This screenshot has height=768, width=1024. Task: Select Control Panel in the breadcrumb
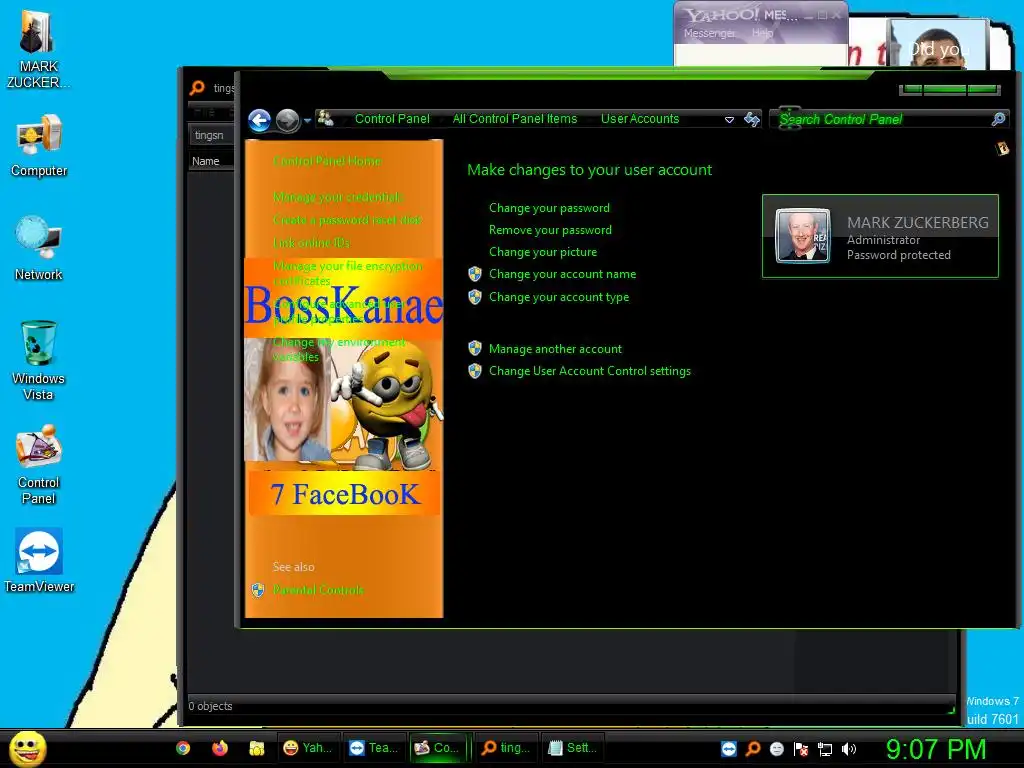392,119
